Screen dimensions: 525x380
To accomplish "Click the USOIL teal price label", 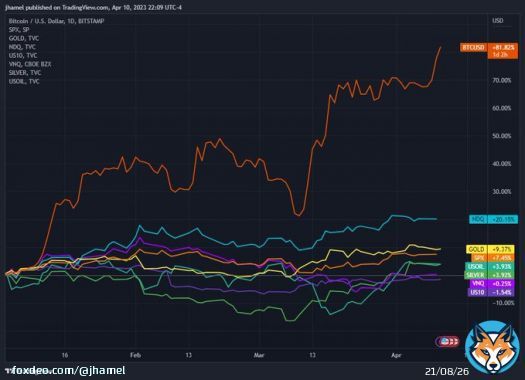I will 490,267.
